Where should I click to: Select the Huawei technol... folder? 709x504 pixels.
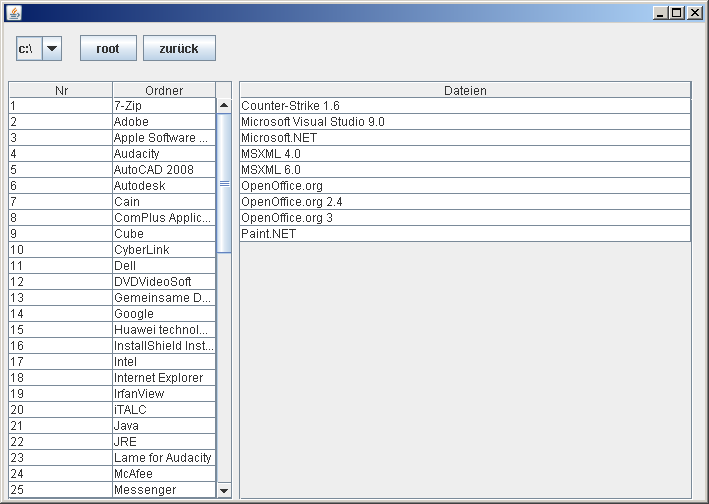pos(164,330)
